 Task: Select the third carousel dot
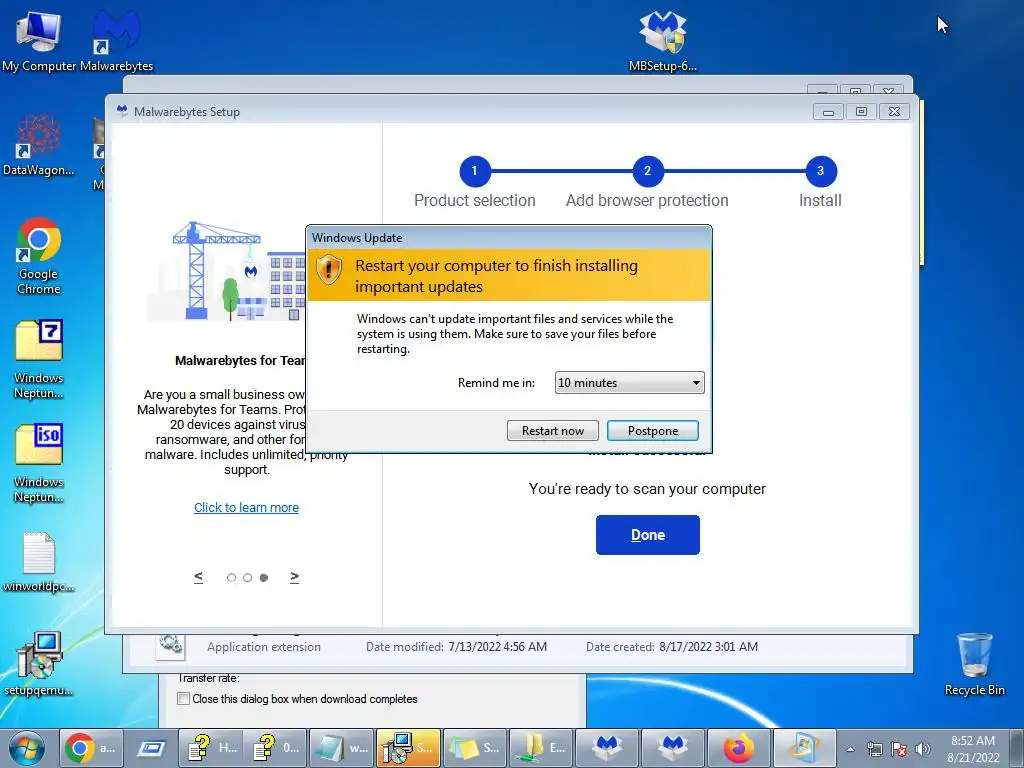point(264,577)
